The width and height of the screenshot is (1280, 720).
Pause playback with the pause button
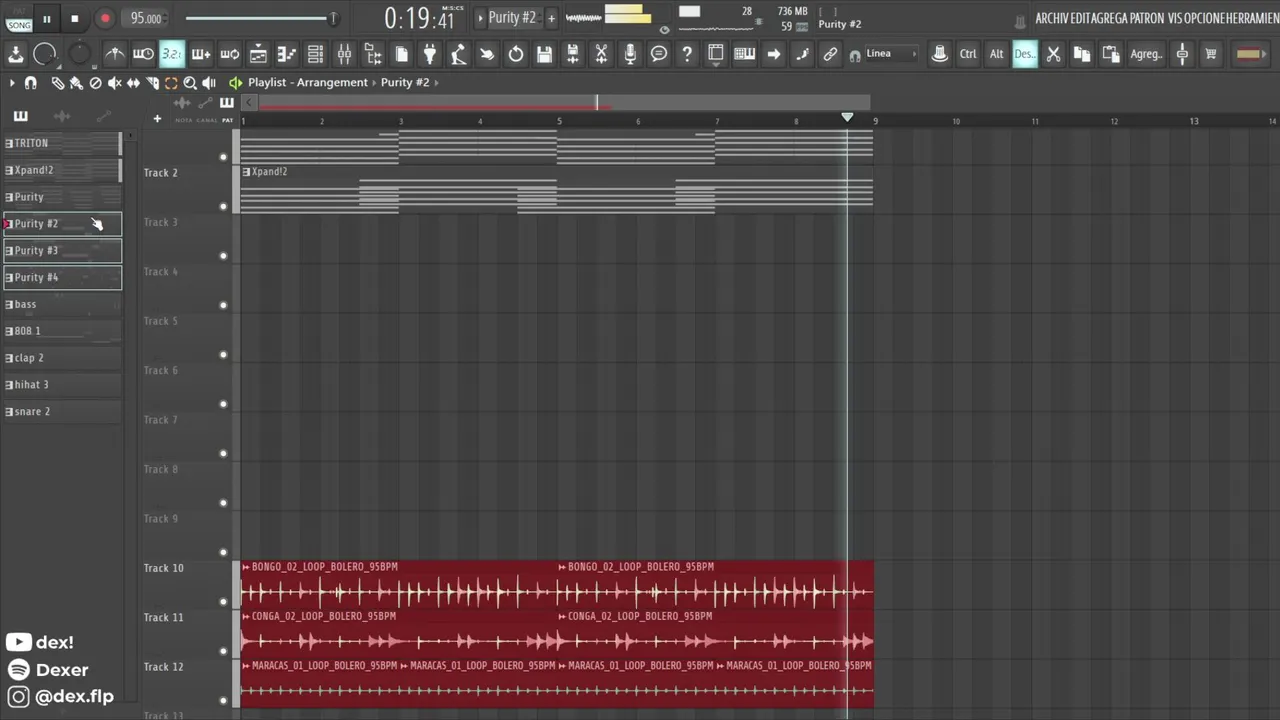[46, 19]
